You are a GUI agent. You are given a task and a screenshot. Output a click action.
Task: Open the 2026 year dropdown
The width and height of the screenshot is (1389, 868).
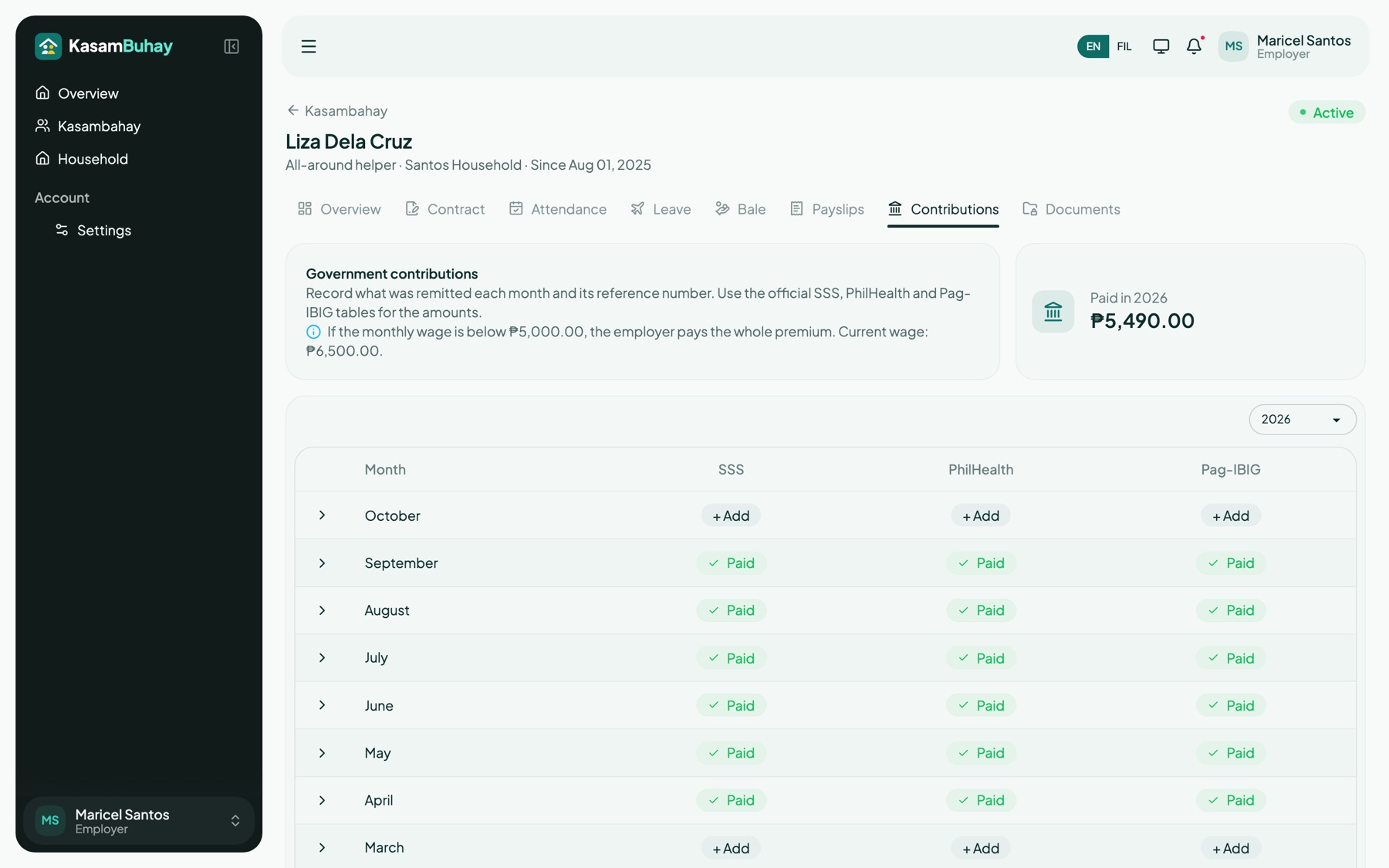[x=1302, y=419]
